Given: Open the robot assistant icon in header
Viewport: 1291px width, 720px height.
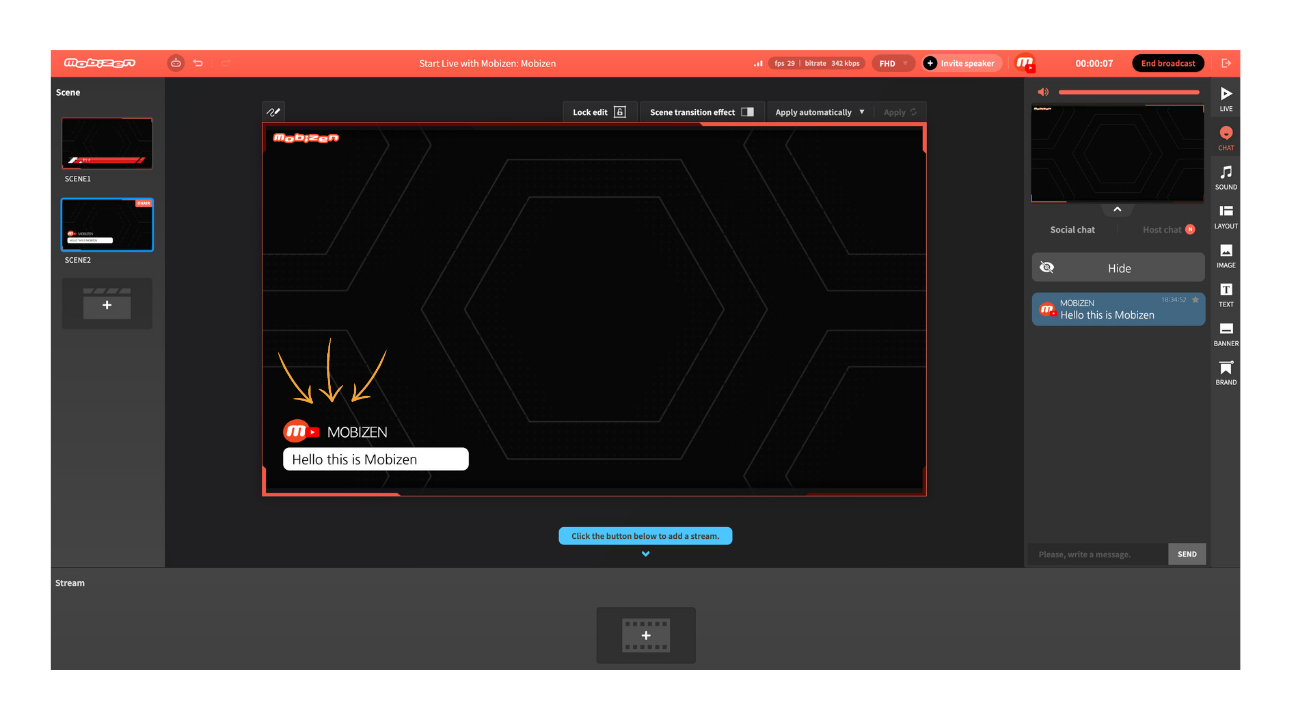Looking at the screenshot, I should tap(176, 63).
